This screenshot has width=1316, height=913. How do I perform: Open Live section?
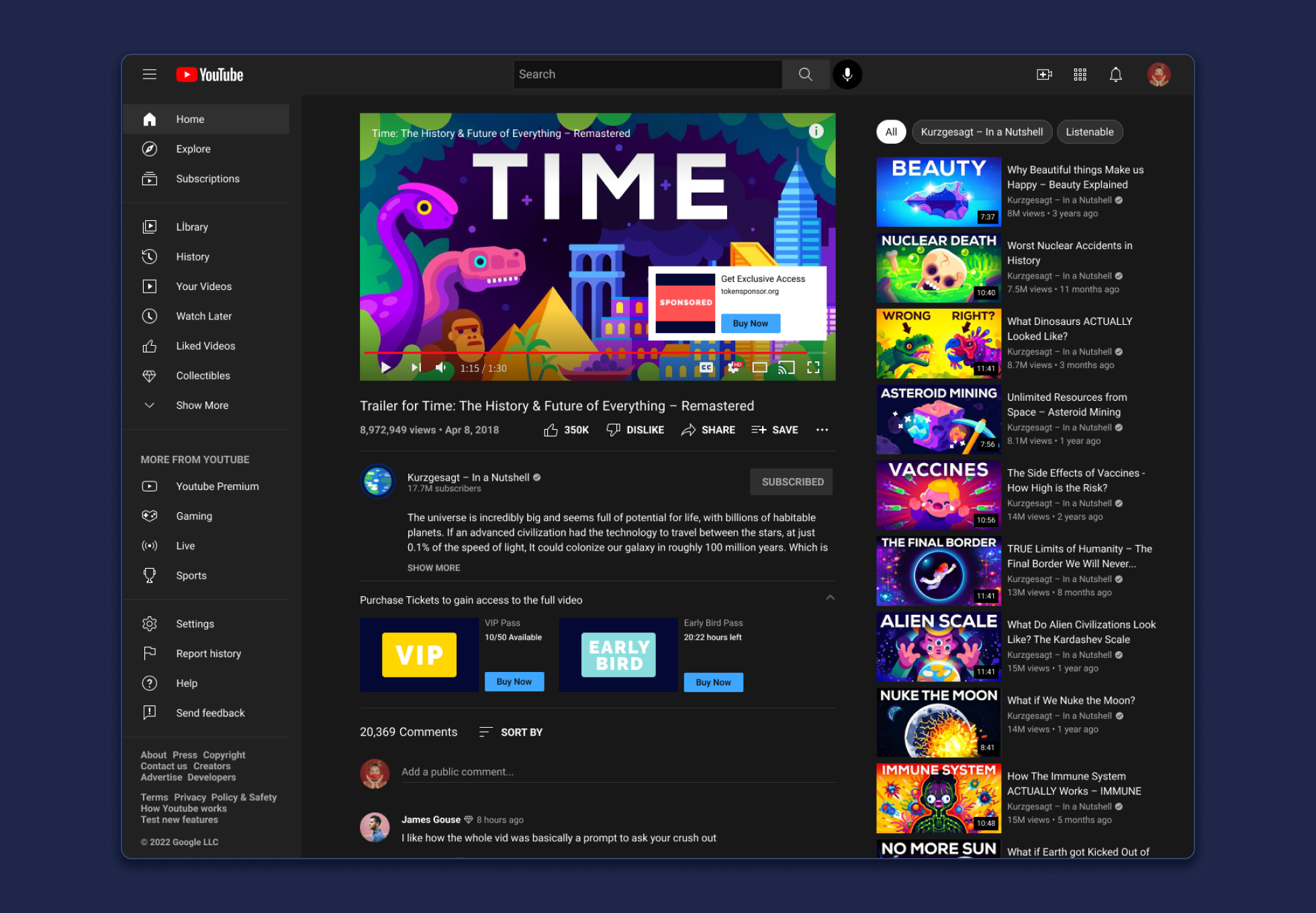[x=206, y=546]
